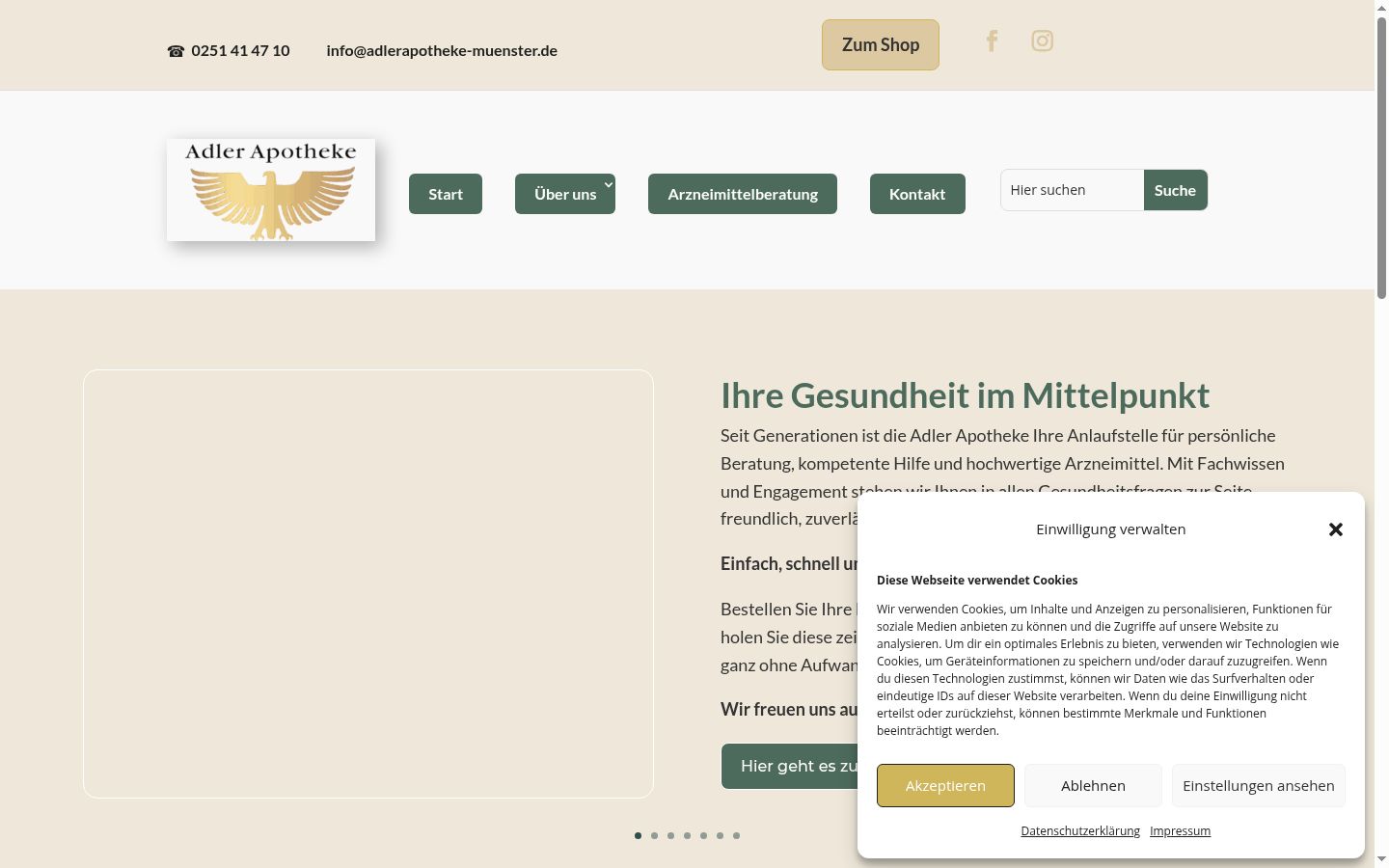The width and height of the screenshot is (1389, 868).
Task: Expand the Über uns submenu arrow
Action: pos(609,184)
